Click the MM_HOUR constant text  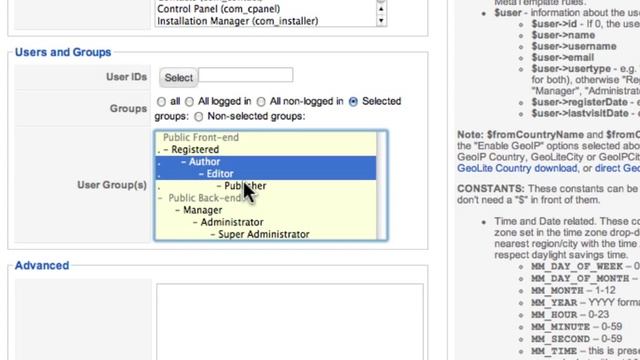pyautogui.click(x=554, y=315)
